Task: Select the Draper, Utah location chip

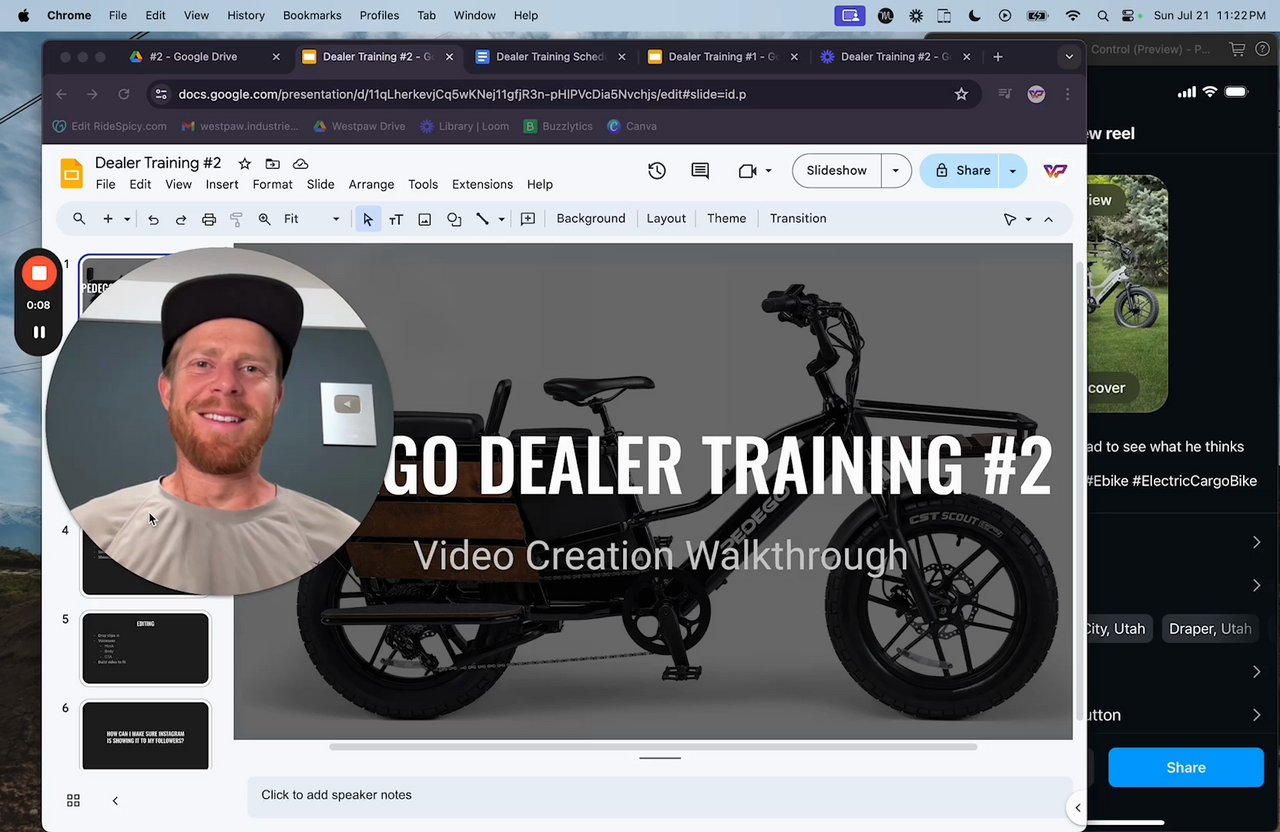Action: coord(1210,629)
